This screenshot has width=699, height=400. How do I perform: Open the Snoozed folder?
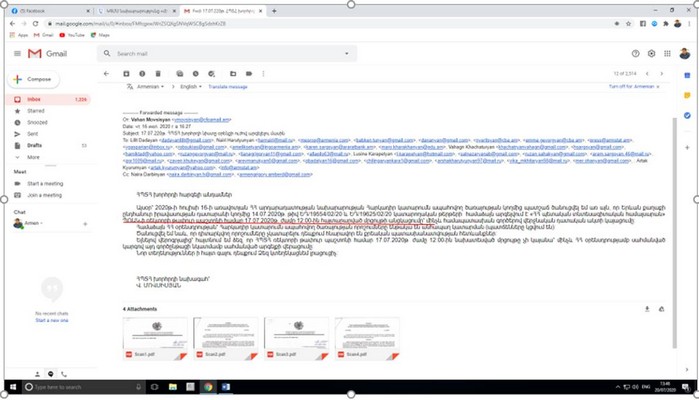coord(37,123)
